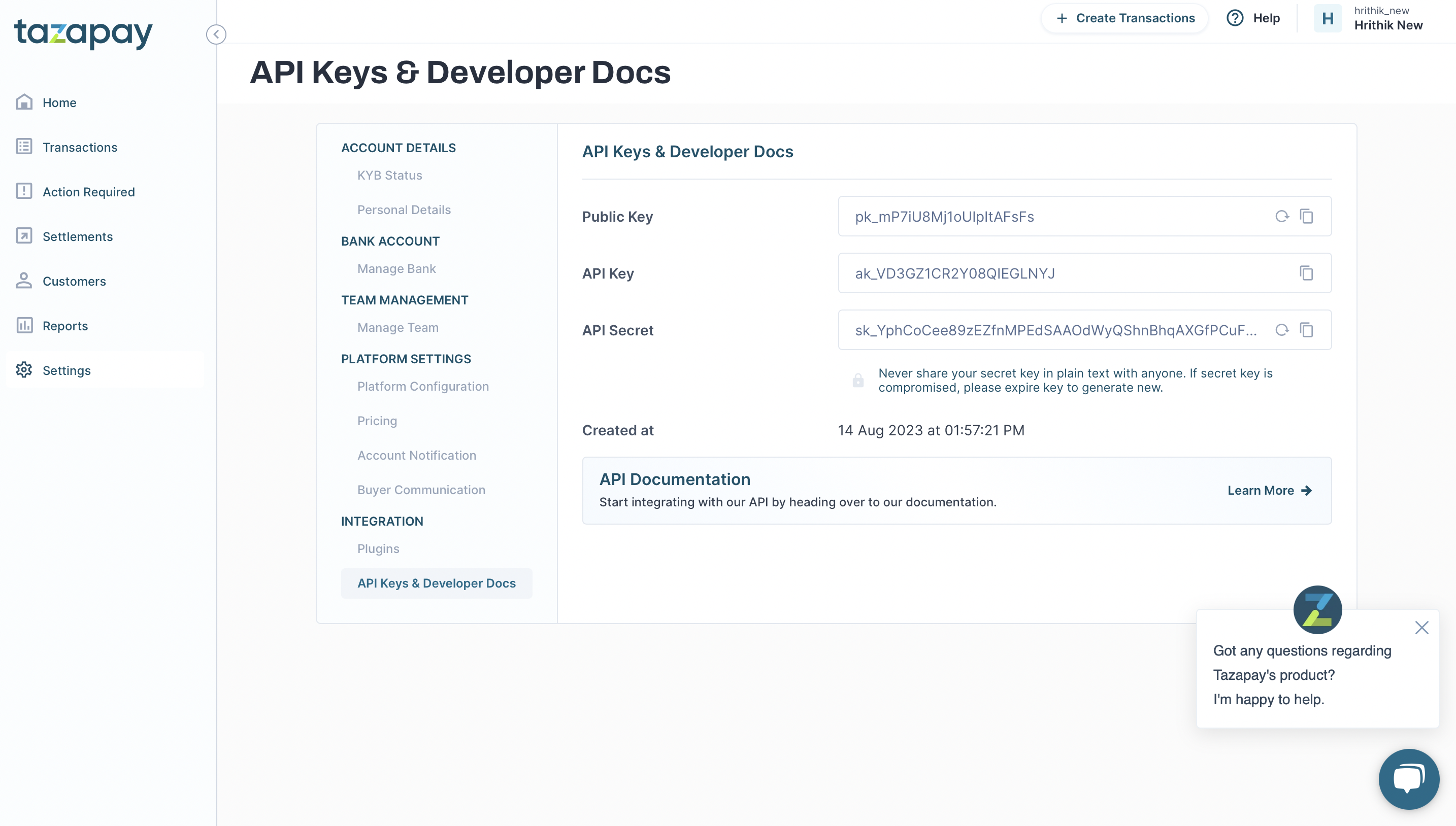This screenshot has width=1456, height=826.
Task: Select Manage Team settings item
Action: [x=398, y=327]
